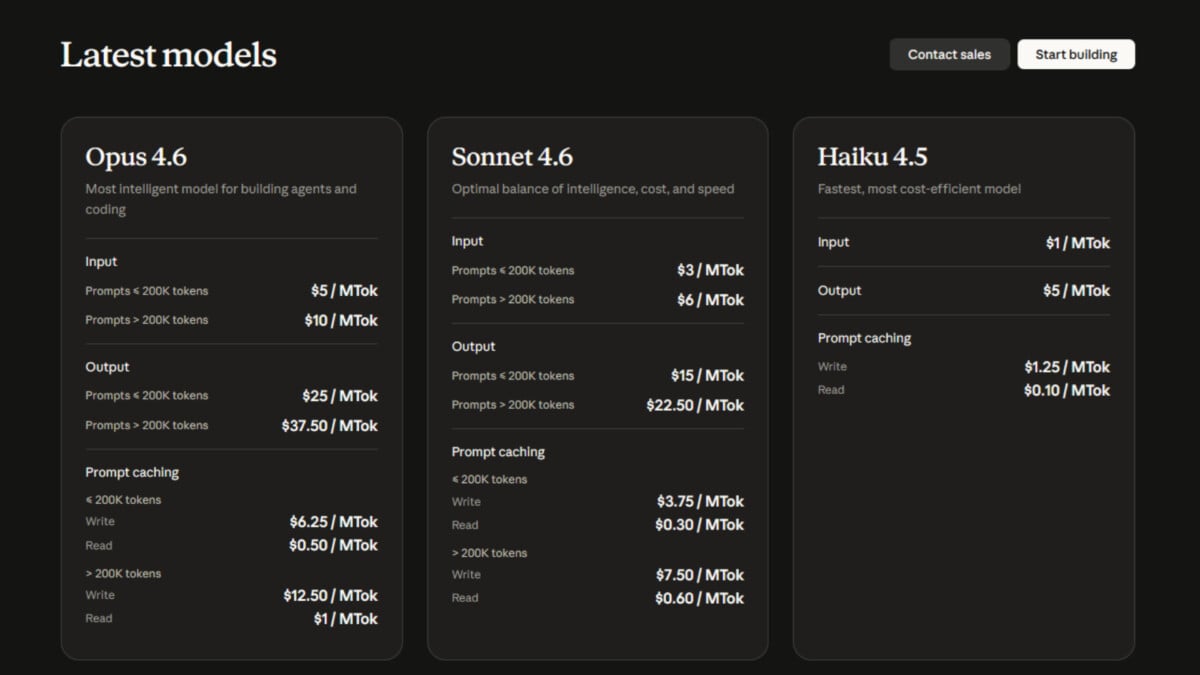Select the Opus 4.6 card title
Image resolution: width=1200 pixels, height=675 pixels.
pyautogui.click(x=136, y=157)
